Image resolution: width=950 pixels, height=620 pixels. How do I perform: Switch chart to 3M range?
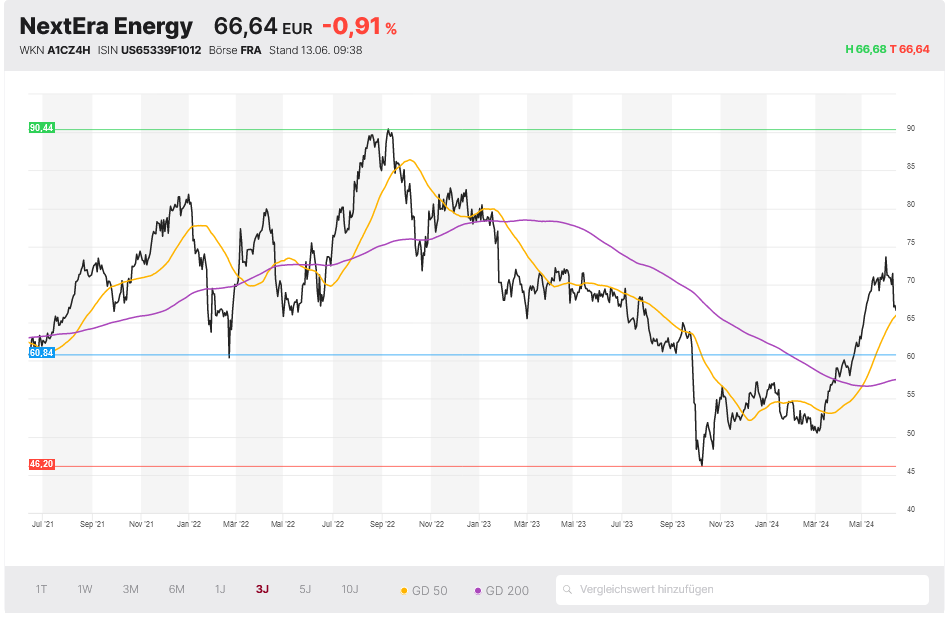pos(130,589)
